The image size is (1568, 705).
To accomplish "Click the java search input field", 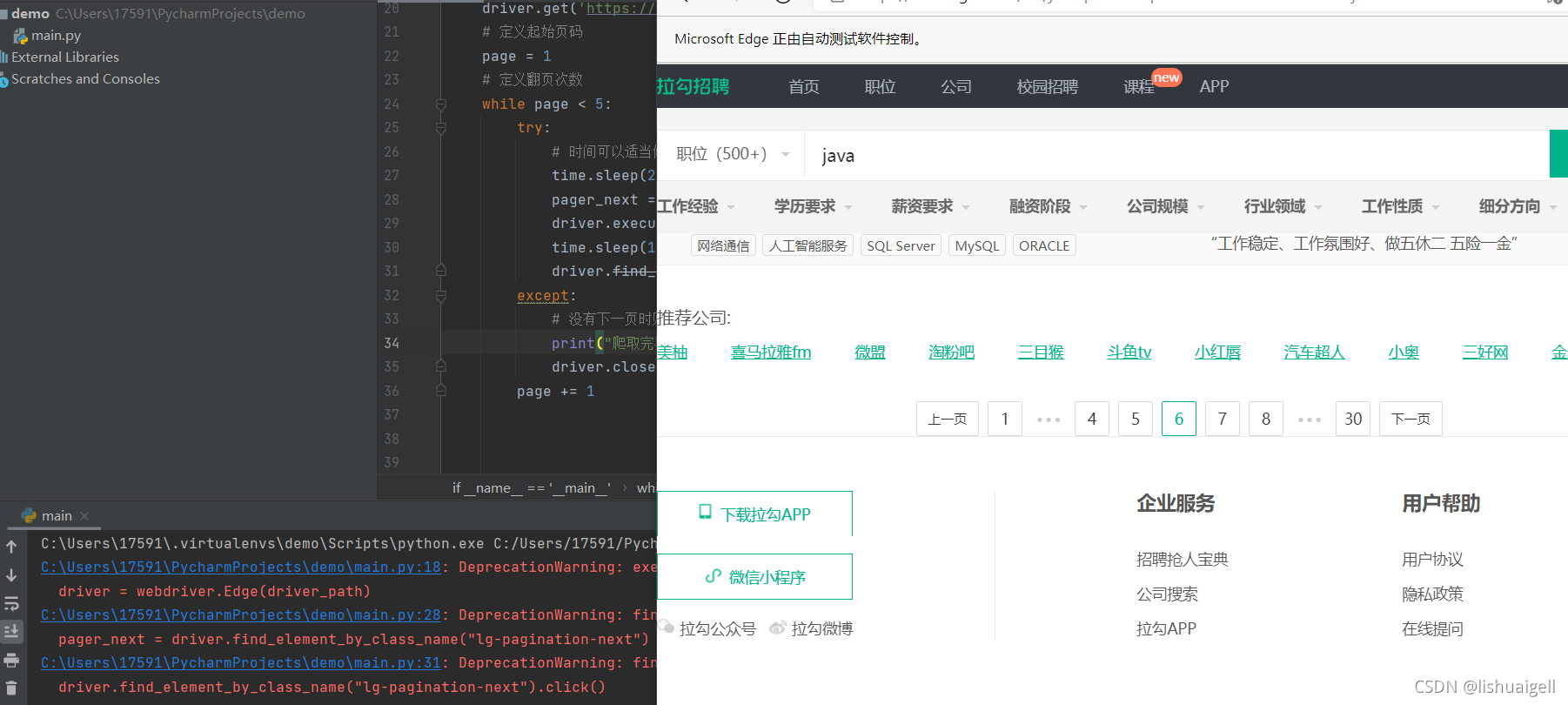I will [x=1177, y=155].
